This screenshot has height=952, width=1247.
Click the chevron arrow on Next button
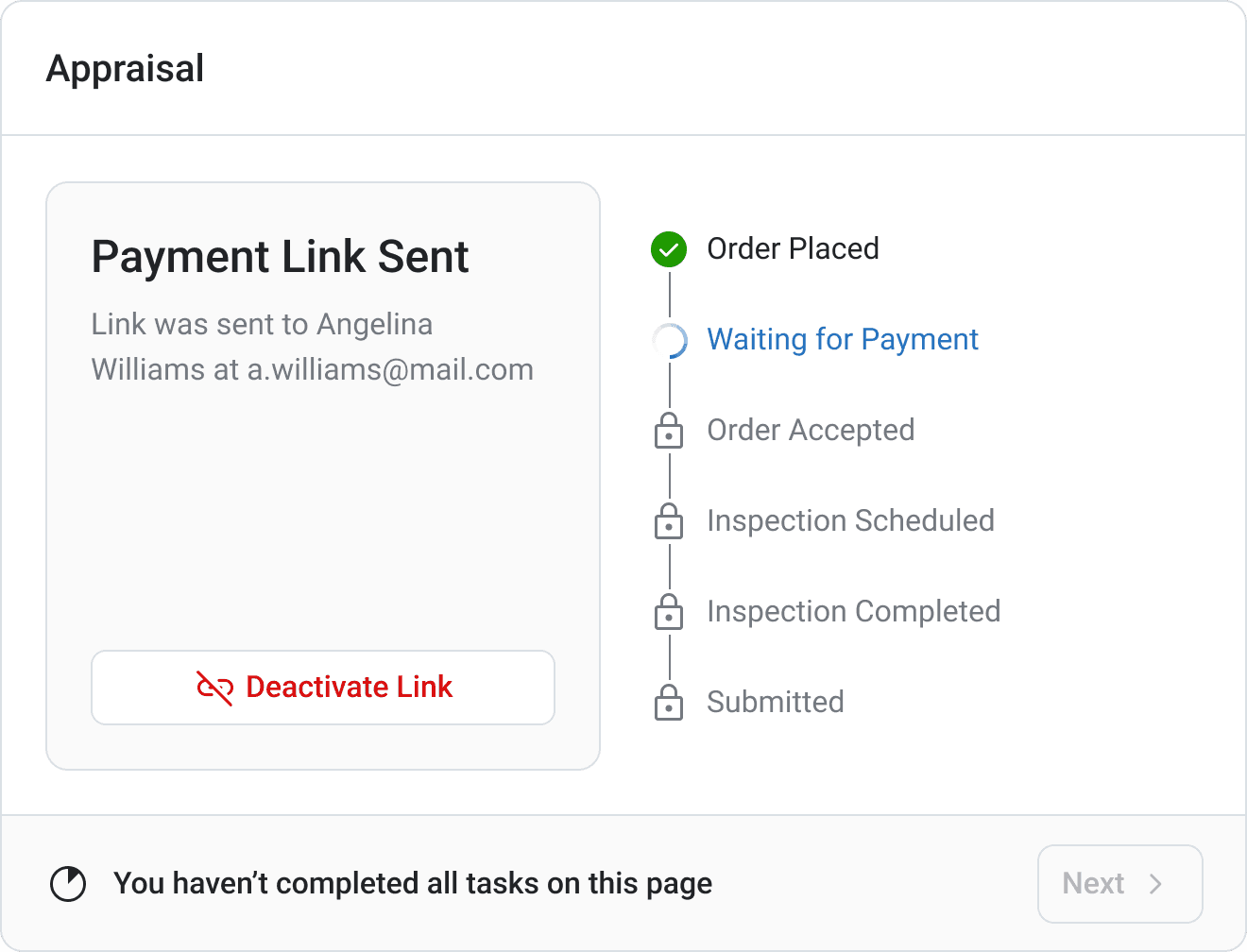pyautogui.click(x=1155, y=884)
